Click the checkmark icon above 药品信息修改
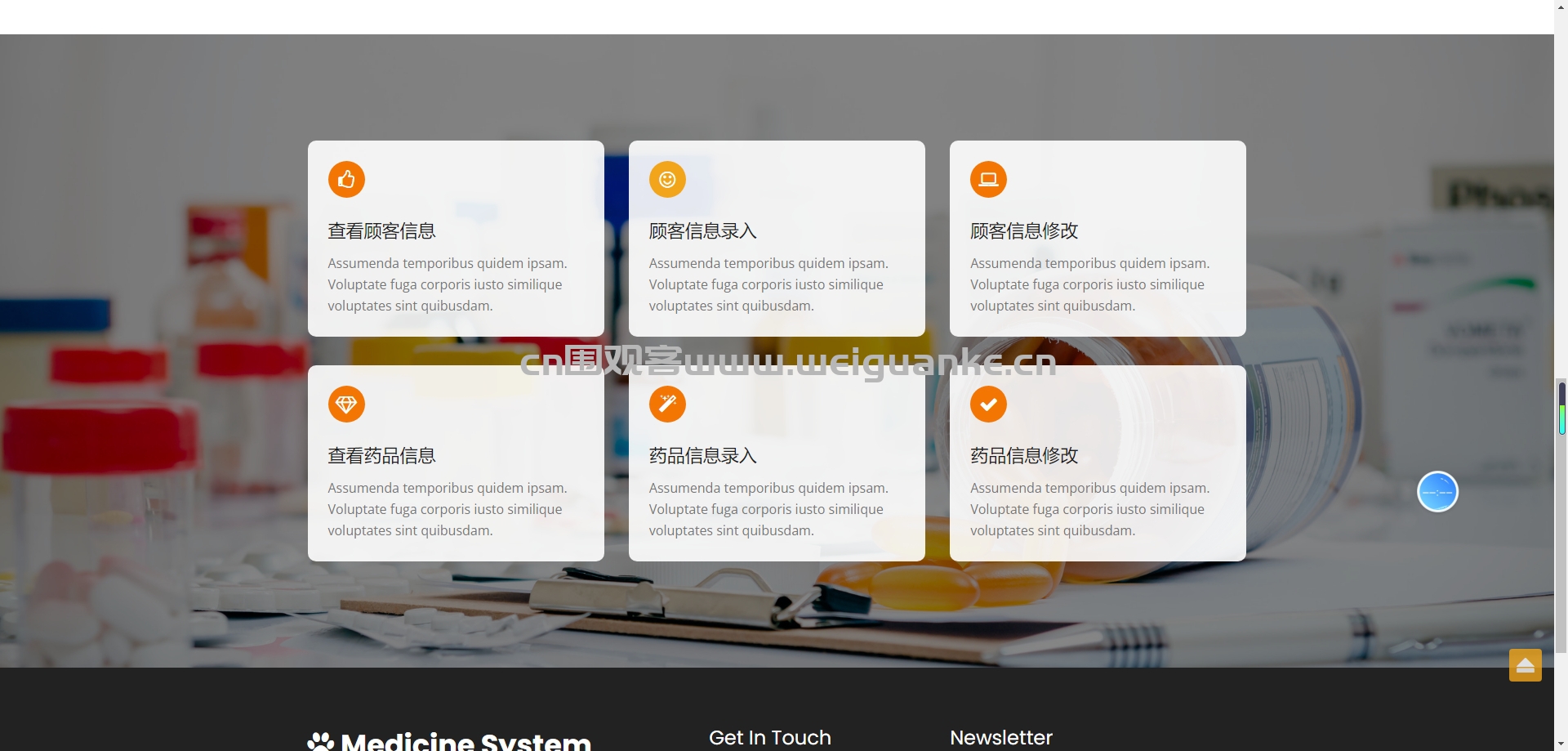1568x751 pixels. point(988,404)
